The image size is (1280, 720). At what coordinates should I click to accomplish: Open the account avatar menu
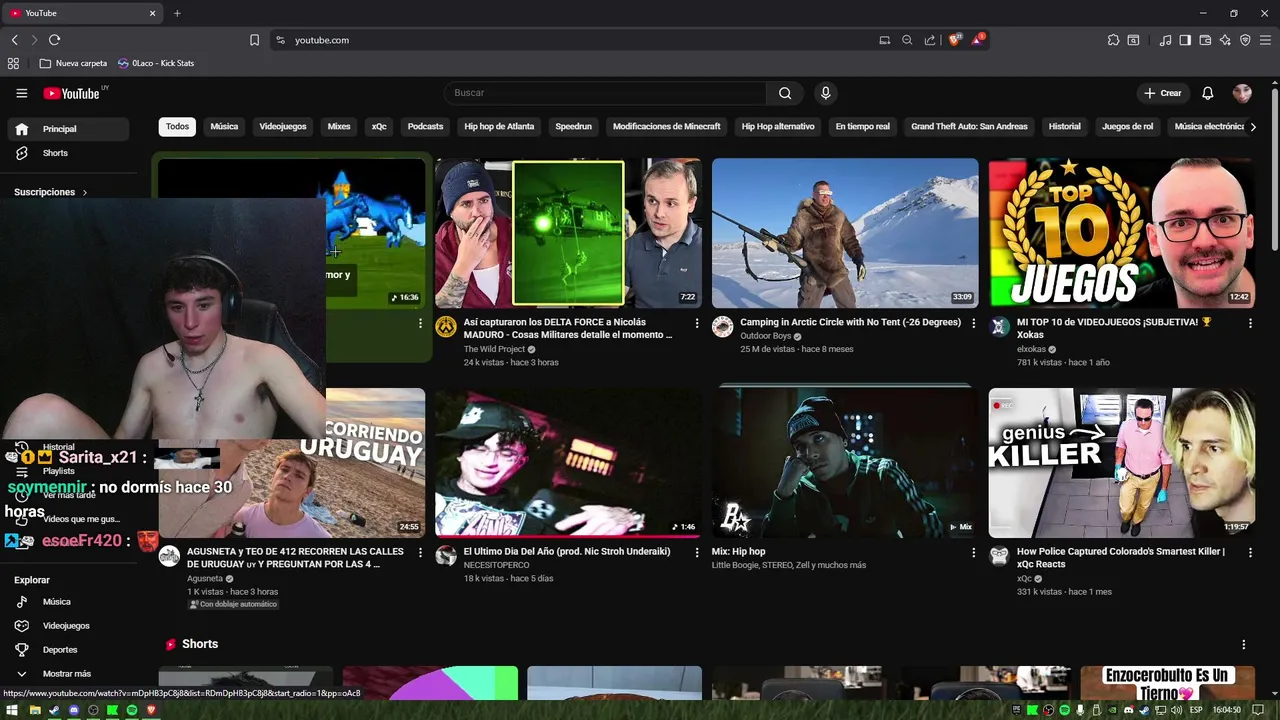(x=1242, y=93)
